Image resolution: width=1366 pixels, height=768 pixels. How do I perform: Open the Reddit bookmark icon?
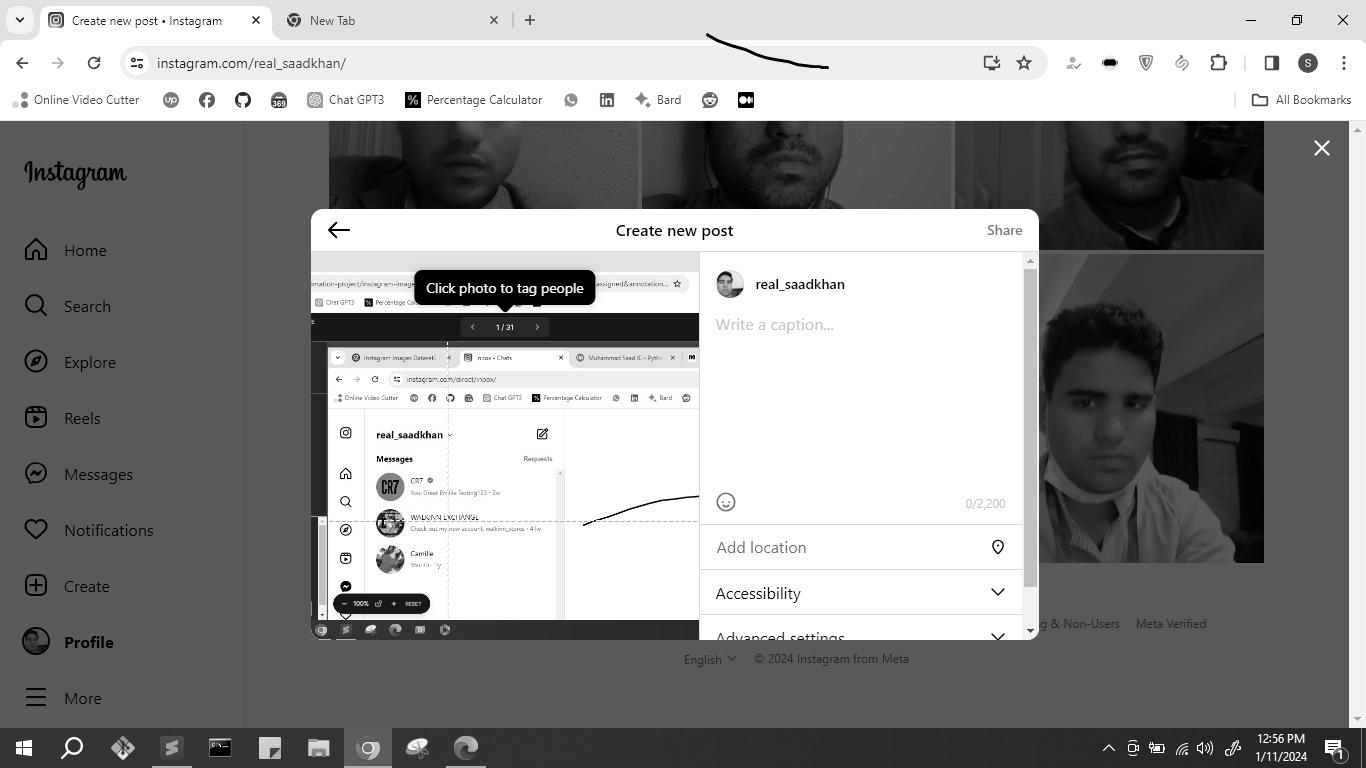tap(710, 100)
